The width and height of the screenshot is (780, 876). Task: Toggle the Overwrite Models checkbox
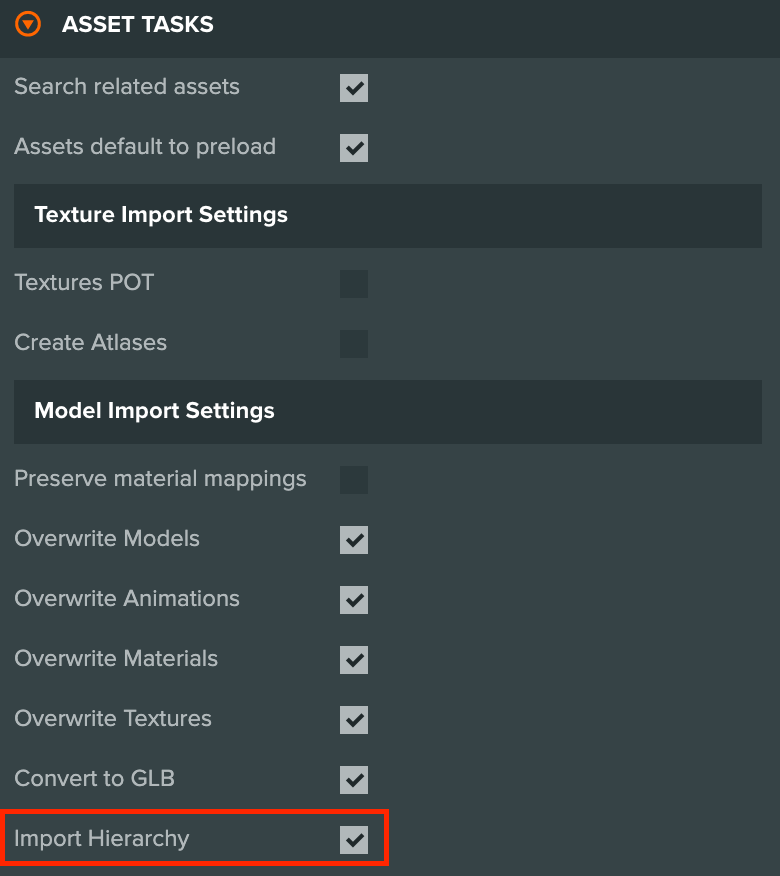click(x=354, y=540)
